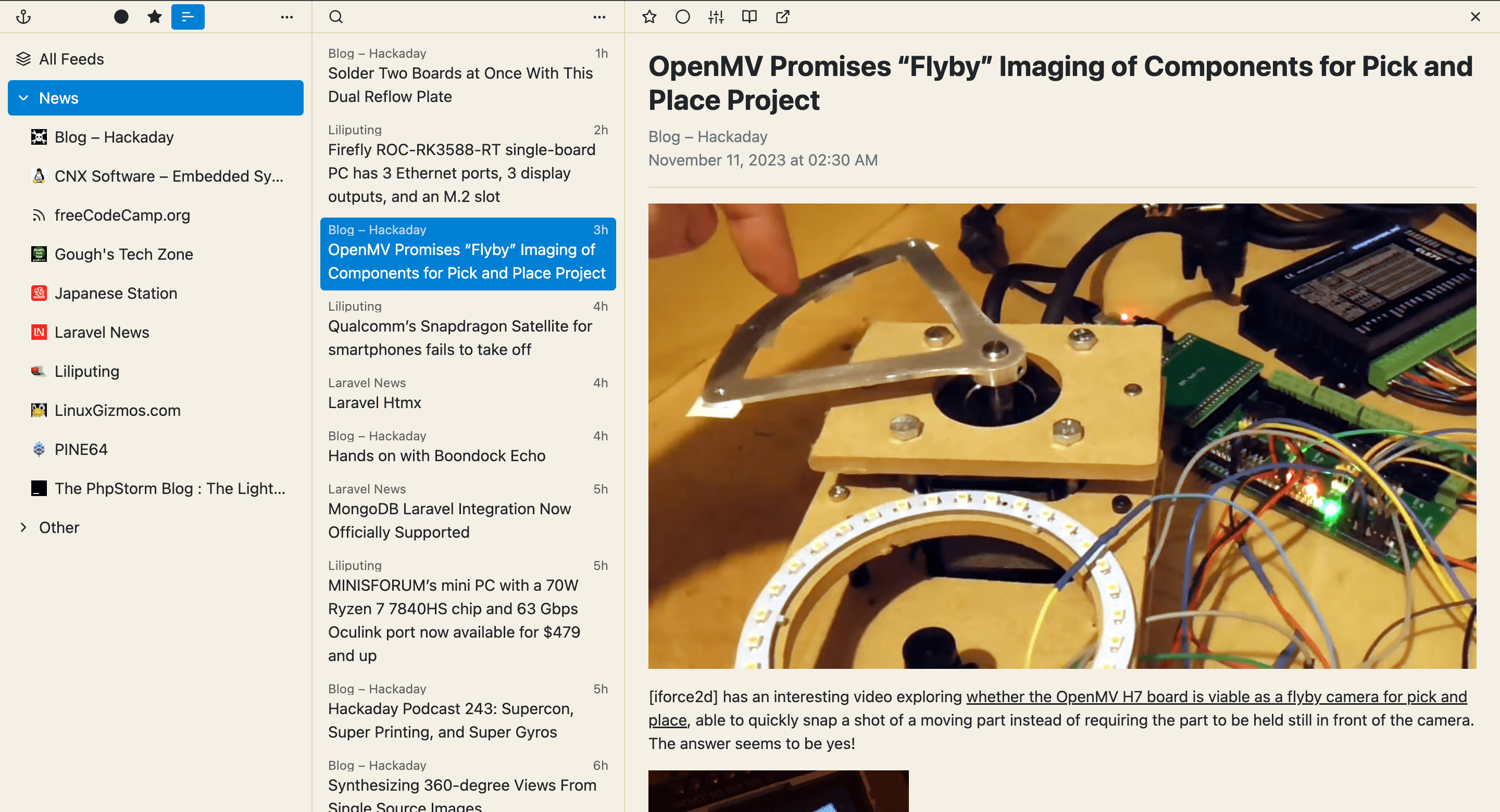
Task: Show unread articles with filled circle filter
Action: (121, 17)
